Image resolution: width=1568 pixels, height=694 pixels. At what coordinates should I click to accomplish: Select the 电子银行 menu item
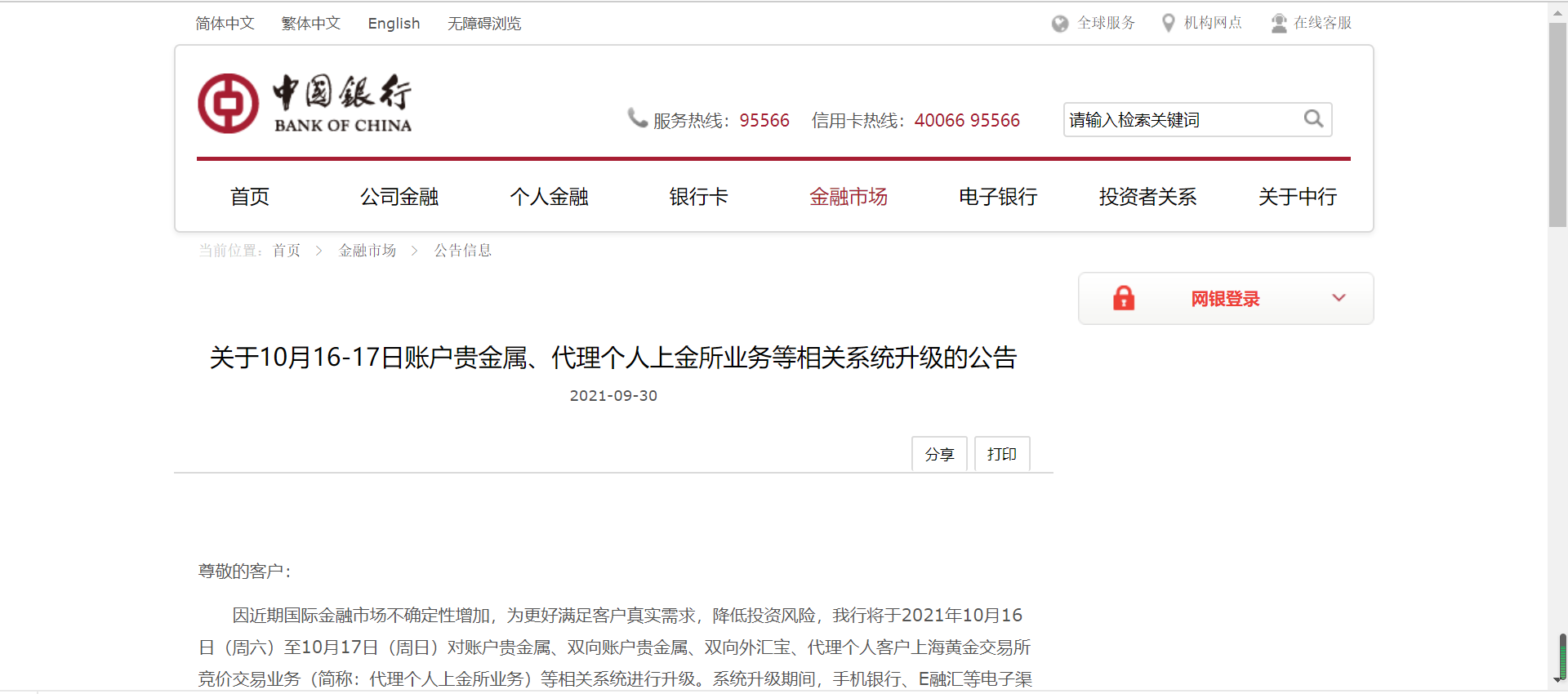point(997,197)
